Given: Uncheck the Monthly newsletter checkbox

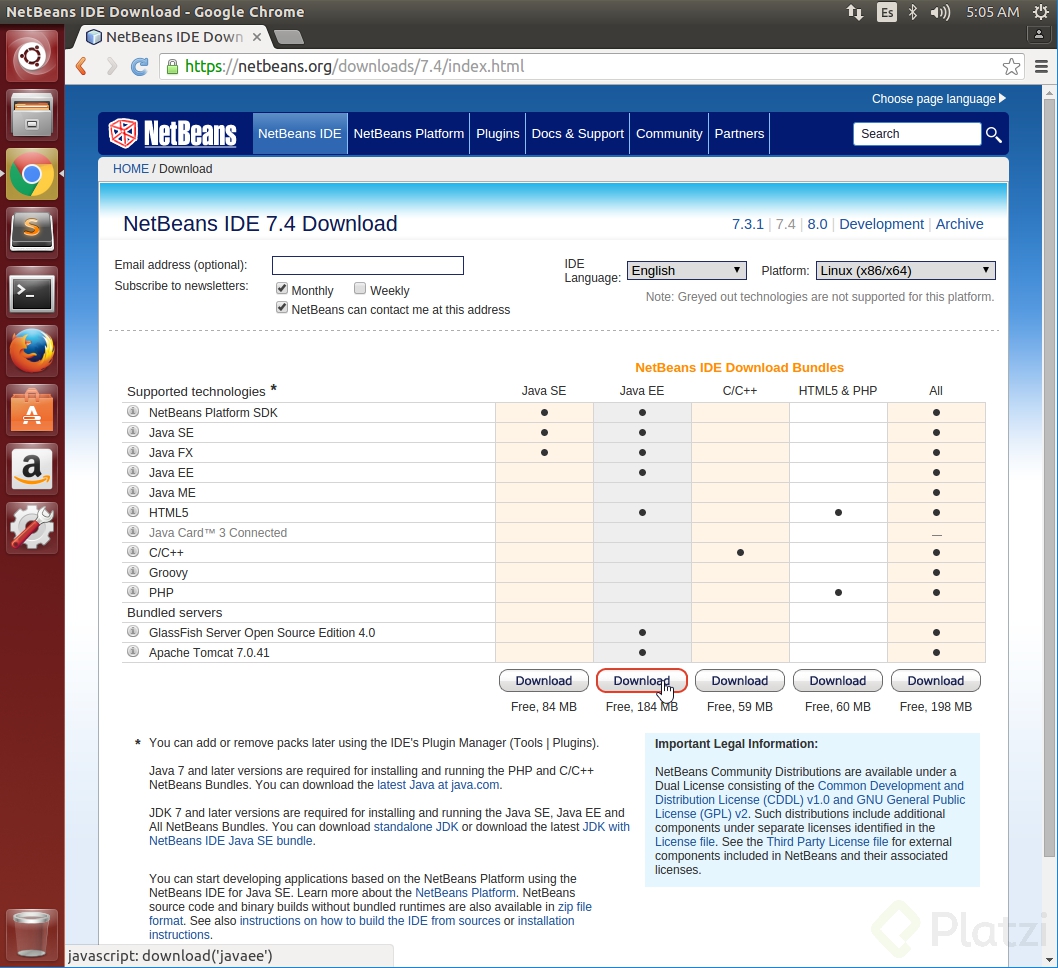Looking at the screenshot, I should (282, 289).
